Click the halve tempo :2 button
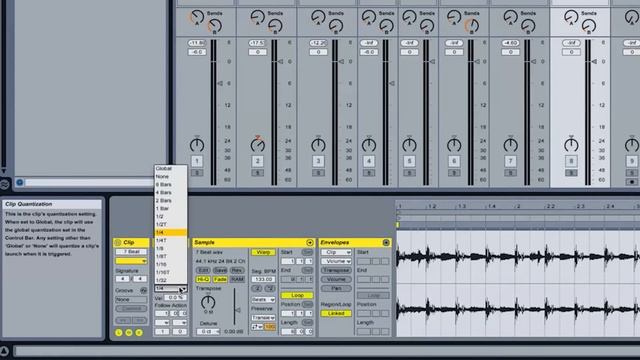The width and height of the screenshot is (640, 360). click(x=256, y=288)
